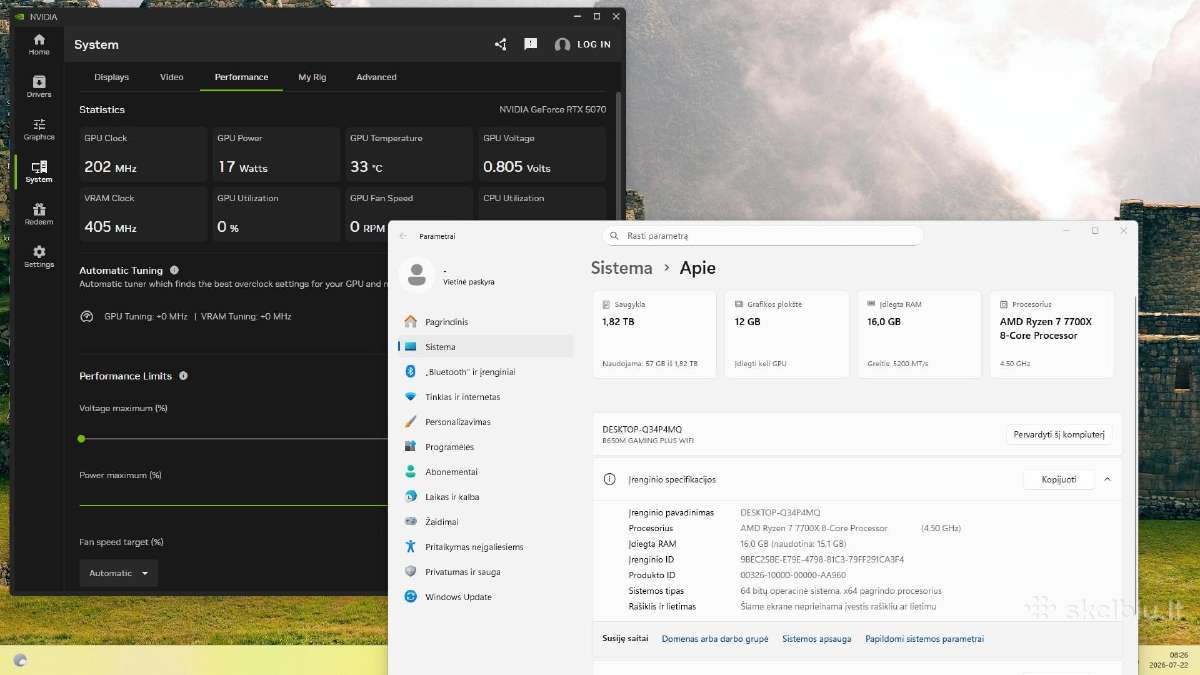
Task: Click the GPU Clock 202 MHz tile
Action: [143, 154]
